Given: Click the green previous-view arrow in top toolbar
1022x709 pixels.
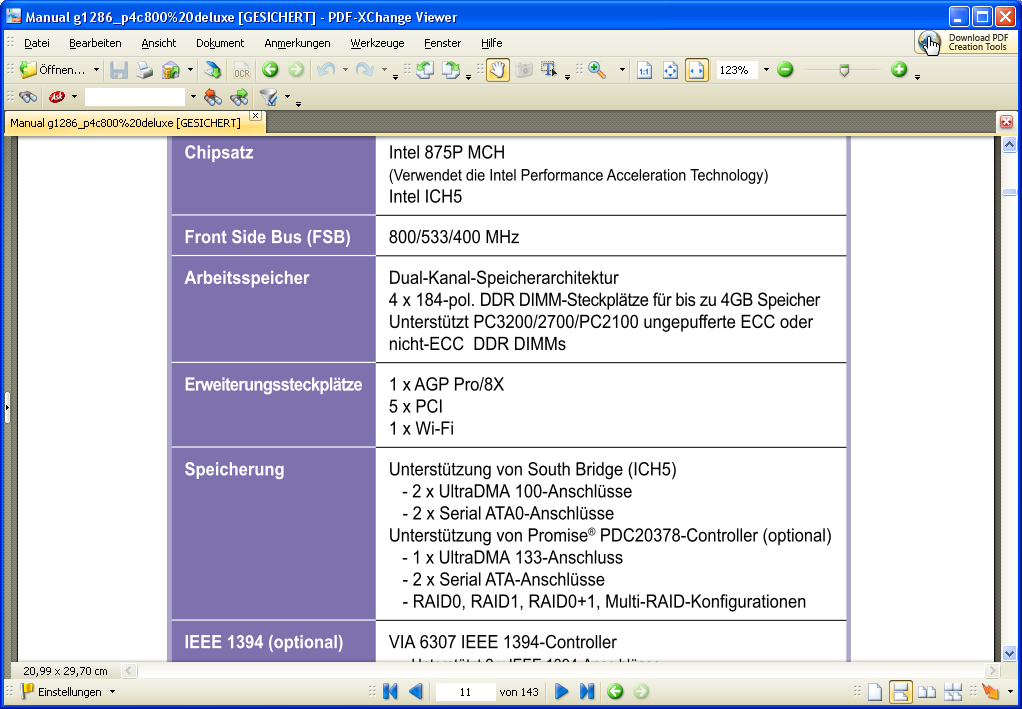Looking at the screenshot, I should pyautogui.click(x=270, y=70).
